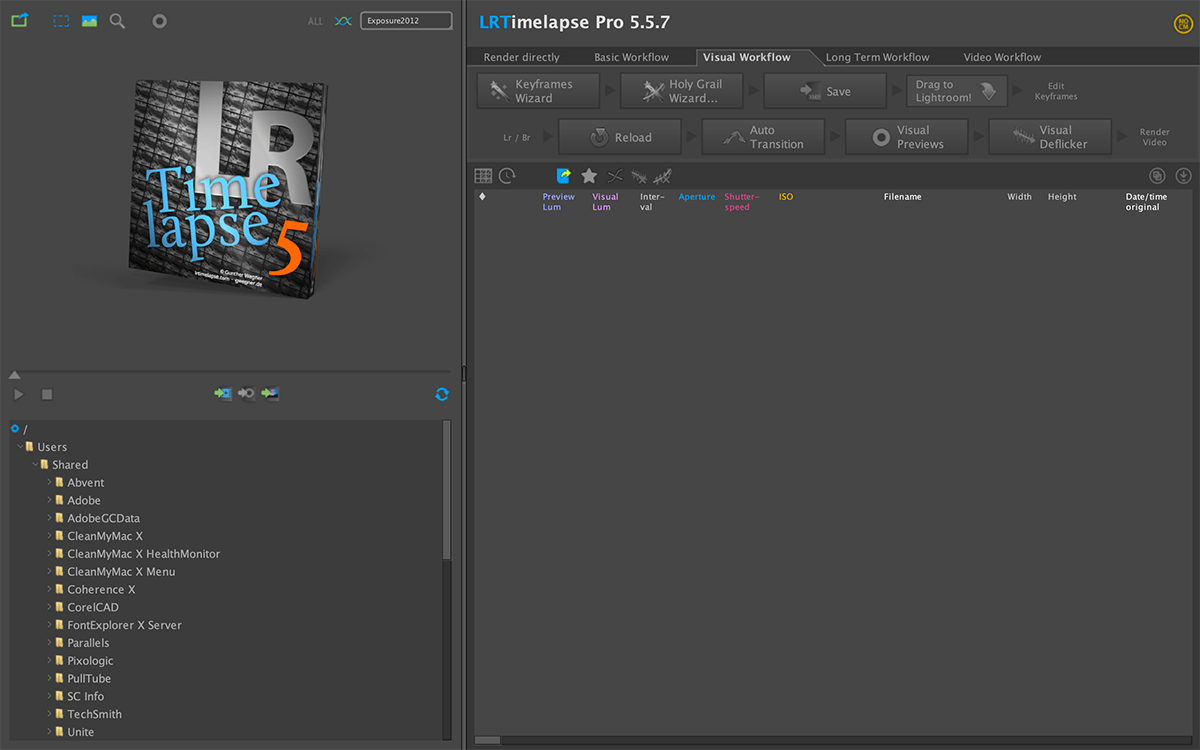Play the preview sequence
The width and height of the screenshot is (1200, 750).
[x=19, y=395]
